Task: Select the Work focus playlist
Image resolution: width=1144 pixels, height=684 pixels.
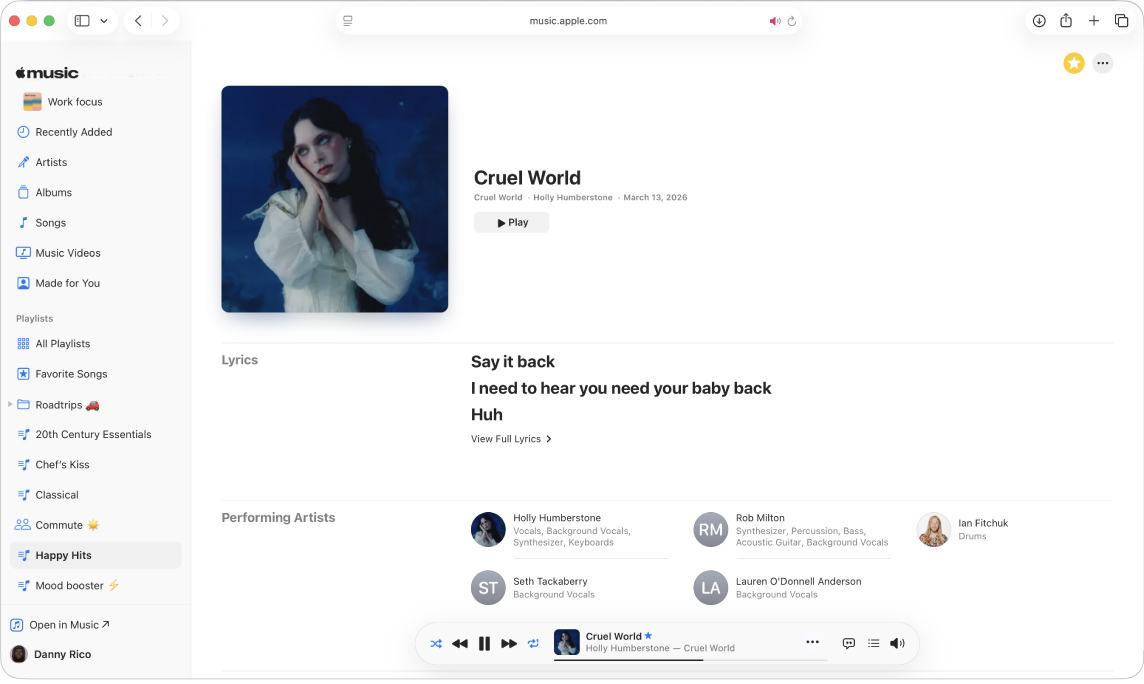Action: tap(96, 102)
